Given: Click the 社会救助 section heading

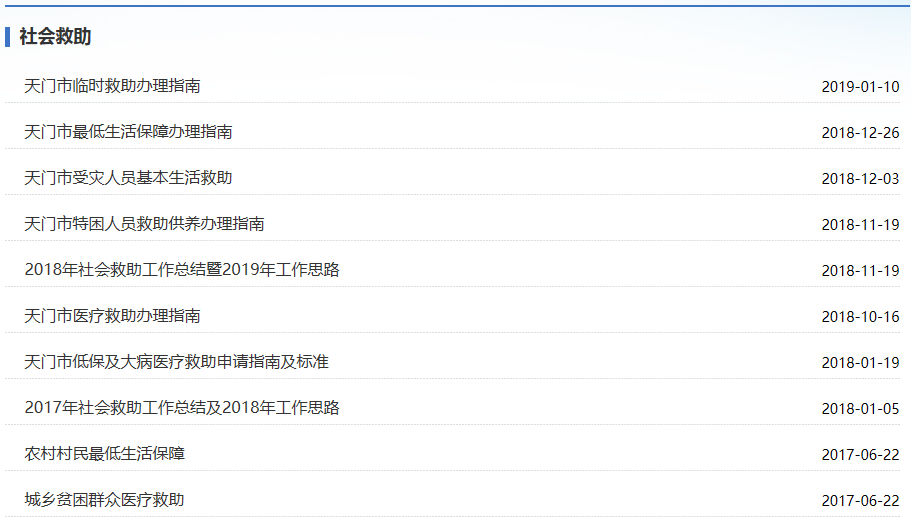Looking at the screenshot, I should pos(55,37).
